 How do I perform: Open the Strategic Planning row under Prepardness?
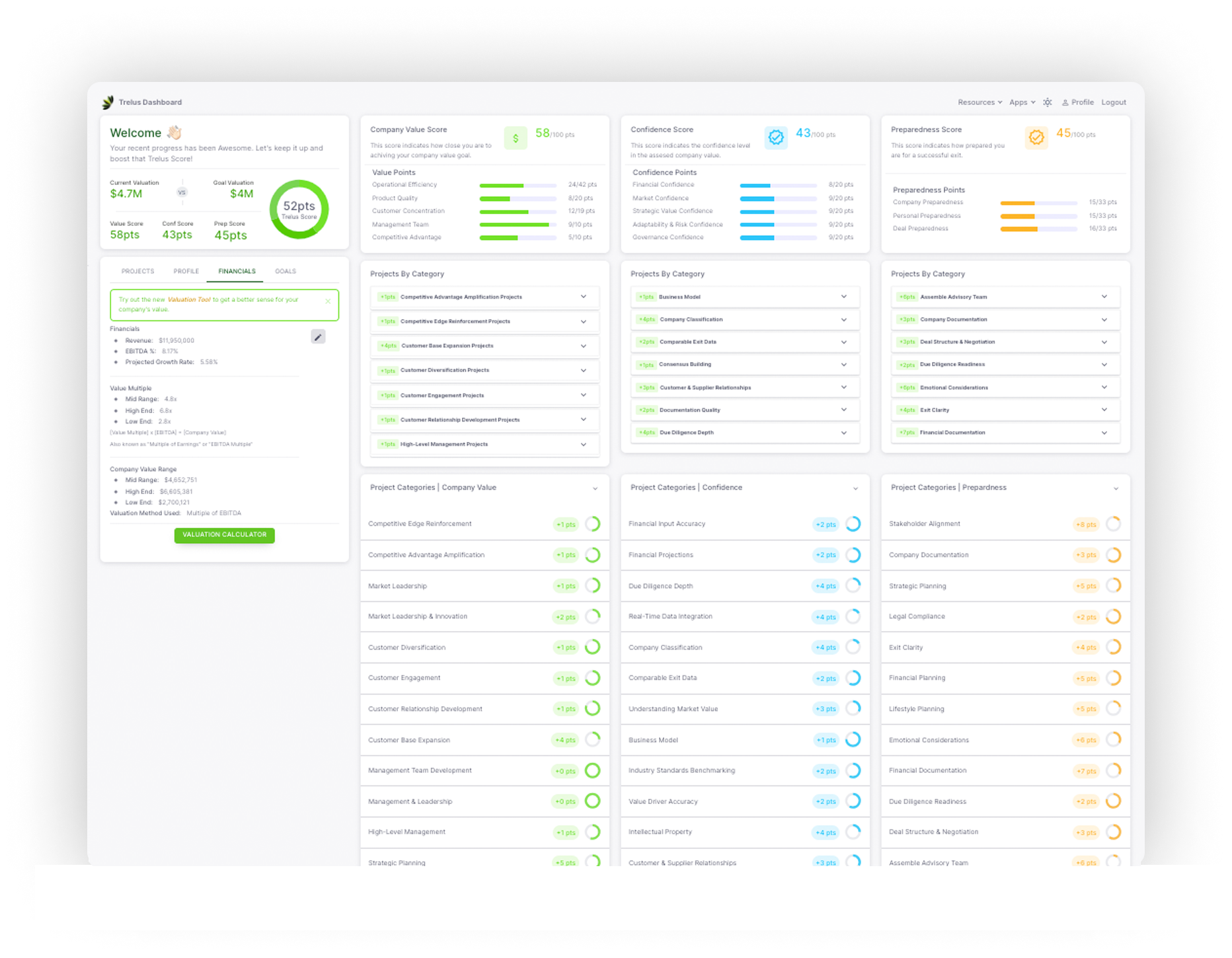(1005, 586)
